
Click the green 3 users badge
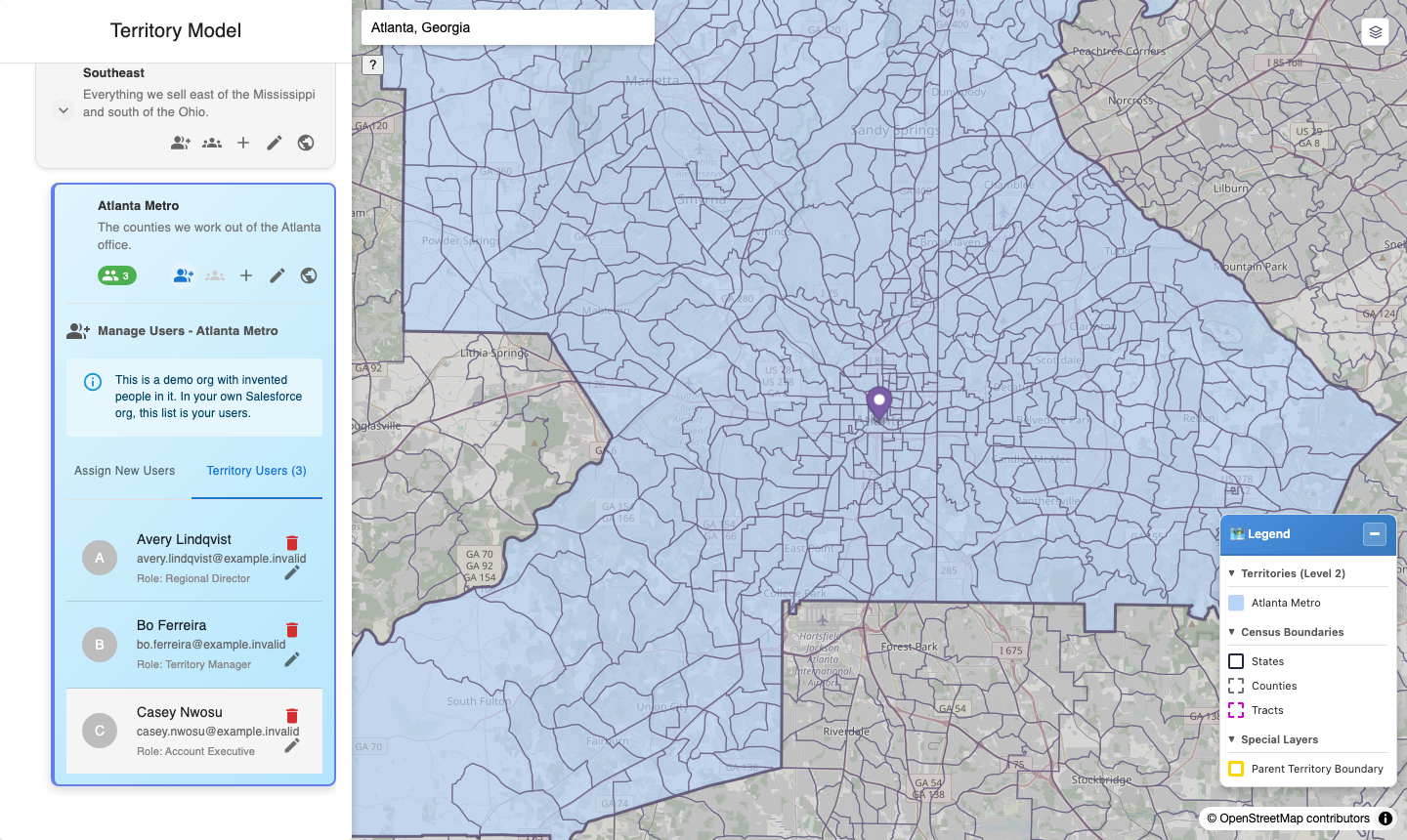[117, 275]
